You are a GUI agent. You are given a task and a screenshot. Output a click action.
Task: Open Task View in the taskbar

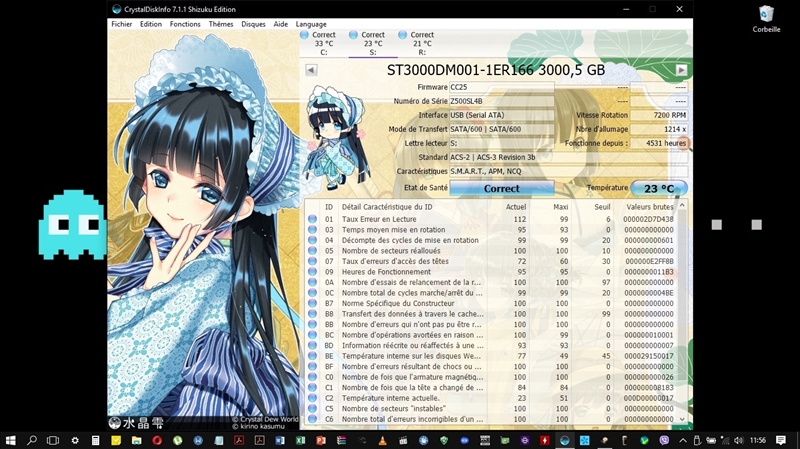[53, 440]
